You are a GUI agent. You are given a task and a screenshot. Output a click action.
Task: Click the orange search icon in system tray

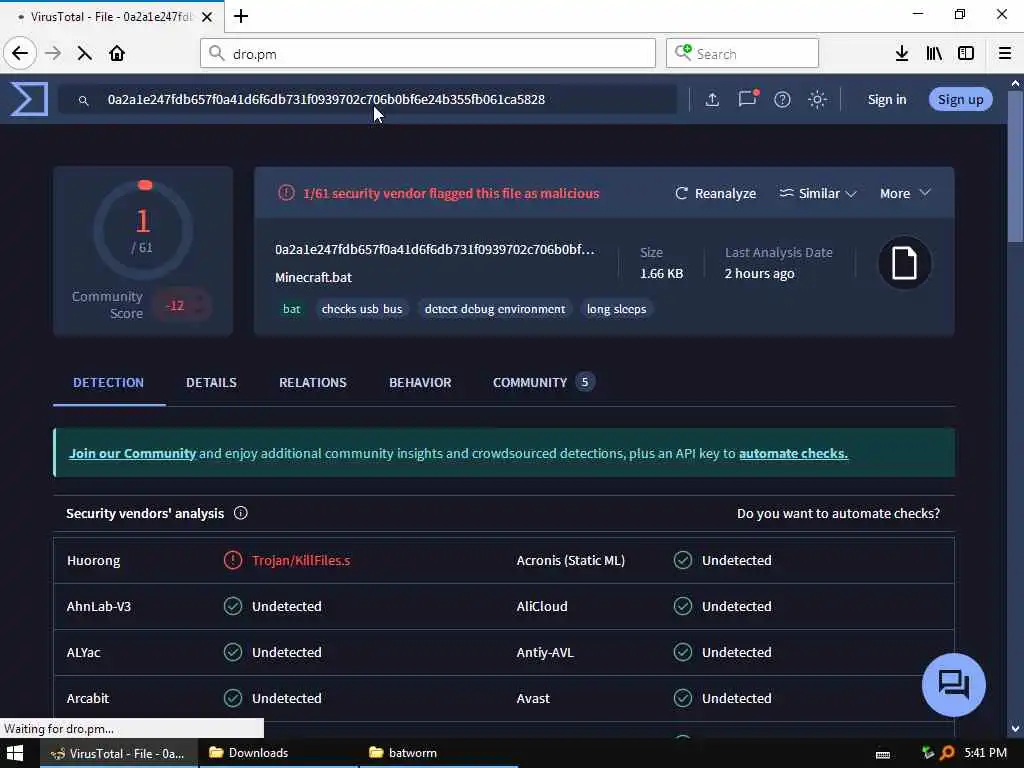947,753
